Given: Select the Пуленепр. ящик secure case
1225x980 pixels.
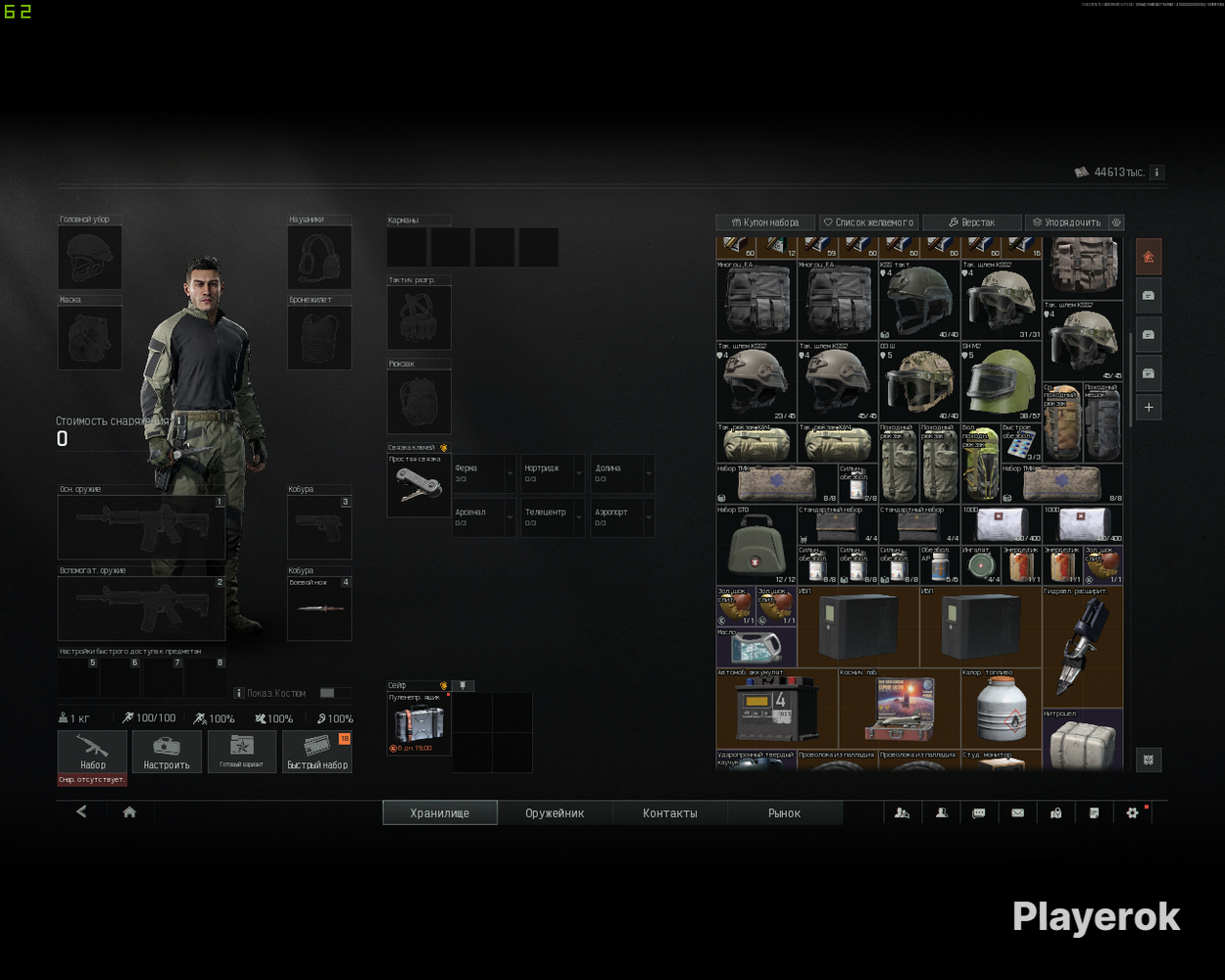Looking at the screenshot, I should [418, 723].
